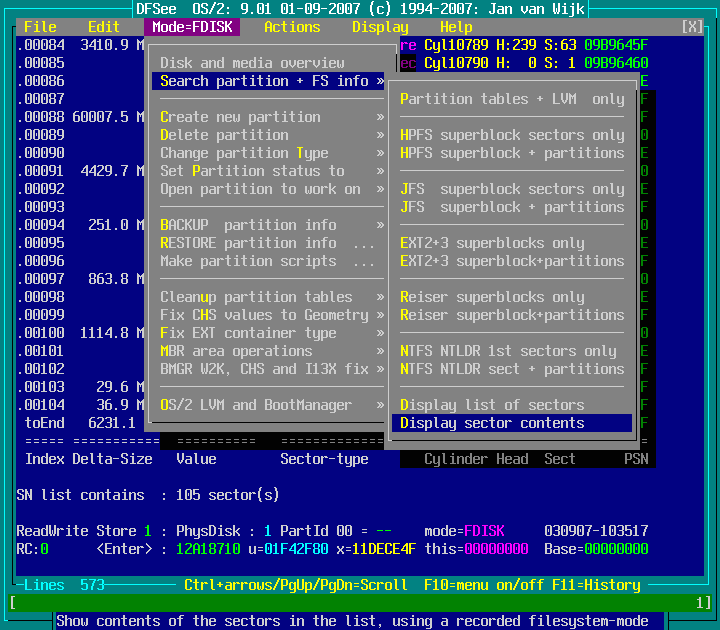The height and width of the screenshot is (630, 720).
Task: Choose Partition tables + LVM only
Action: pyautogui.click(x=512, y=99)
